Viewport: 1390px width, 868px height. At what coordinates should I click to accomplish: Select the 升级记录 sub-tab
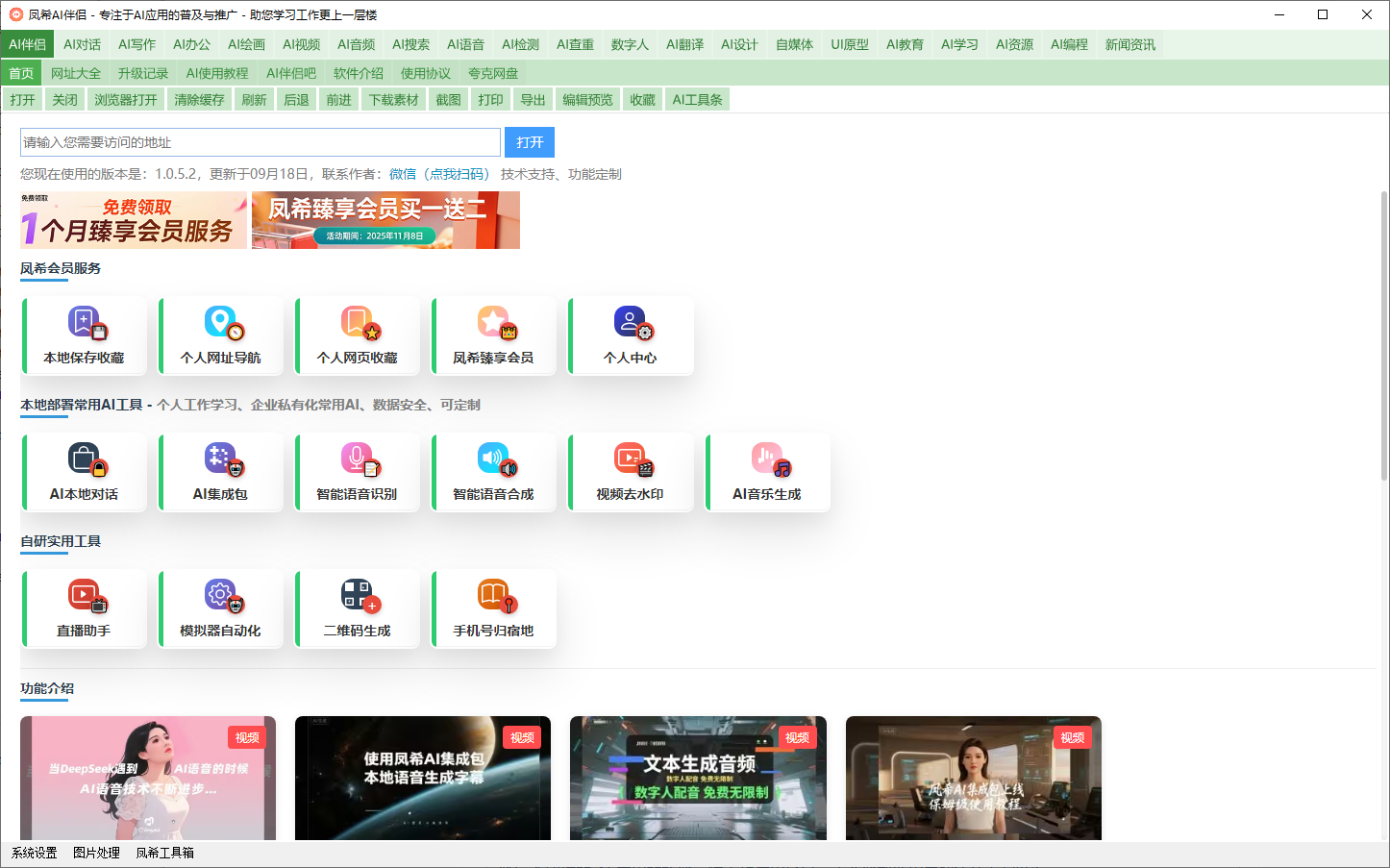(x=143, y=73)
